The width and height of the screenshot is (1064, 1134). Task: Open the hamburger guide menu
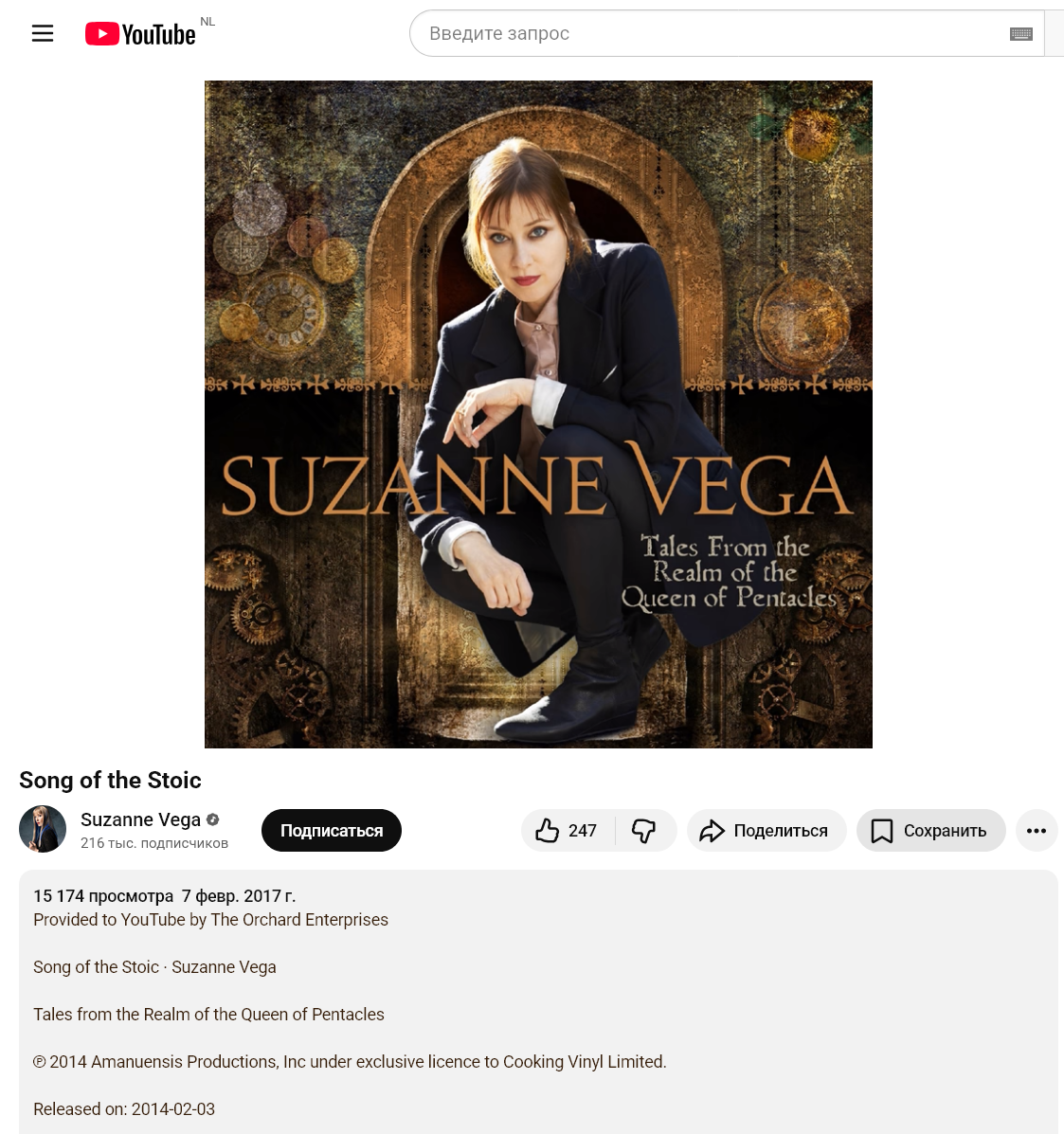43,33
